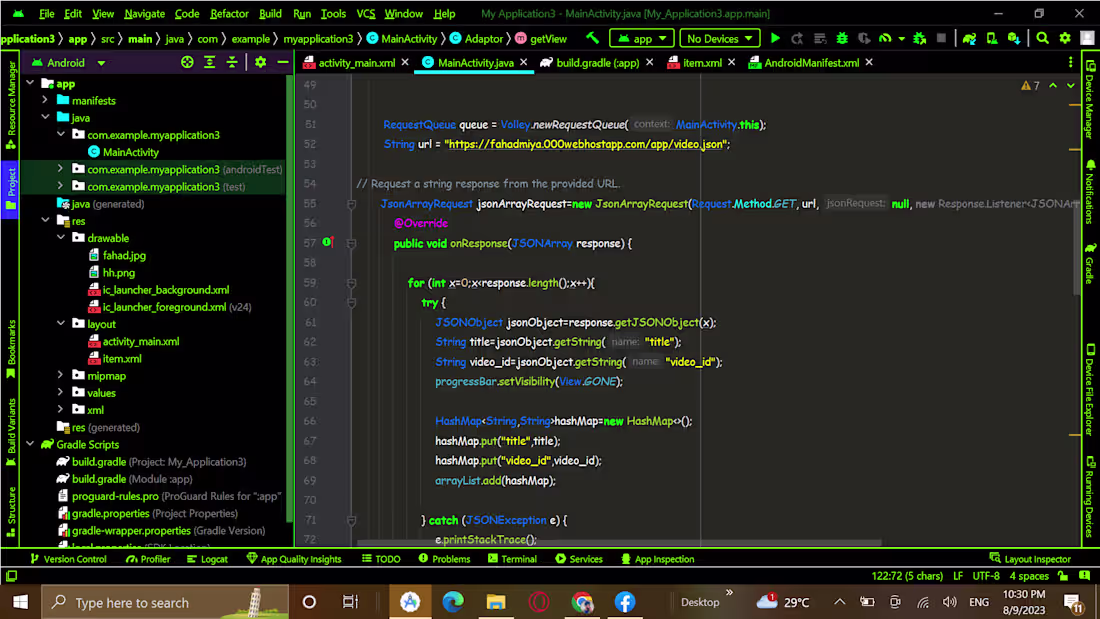The image size is (1100, 619).
Task: Open the app run configuration dropdown
Action: tap(640, 36)
